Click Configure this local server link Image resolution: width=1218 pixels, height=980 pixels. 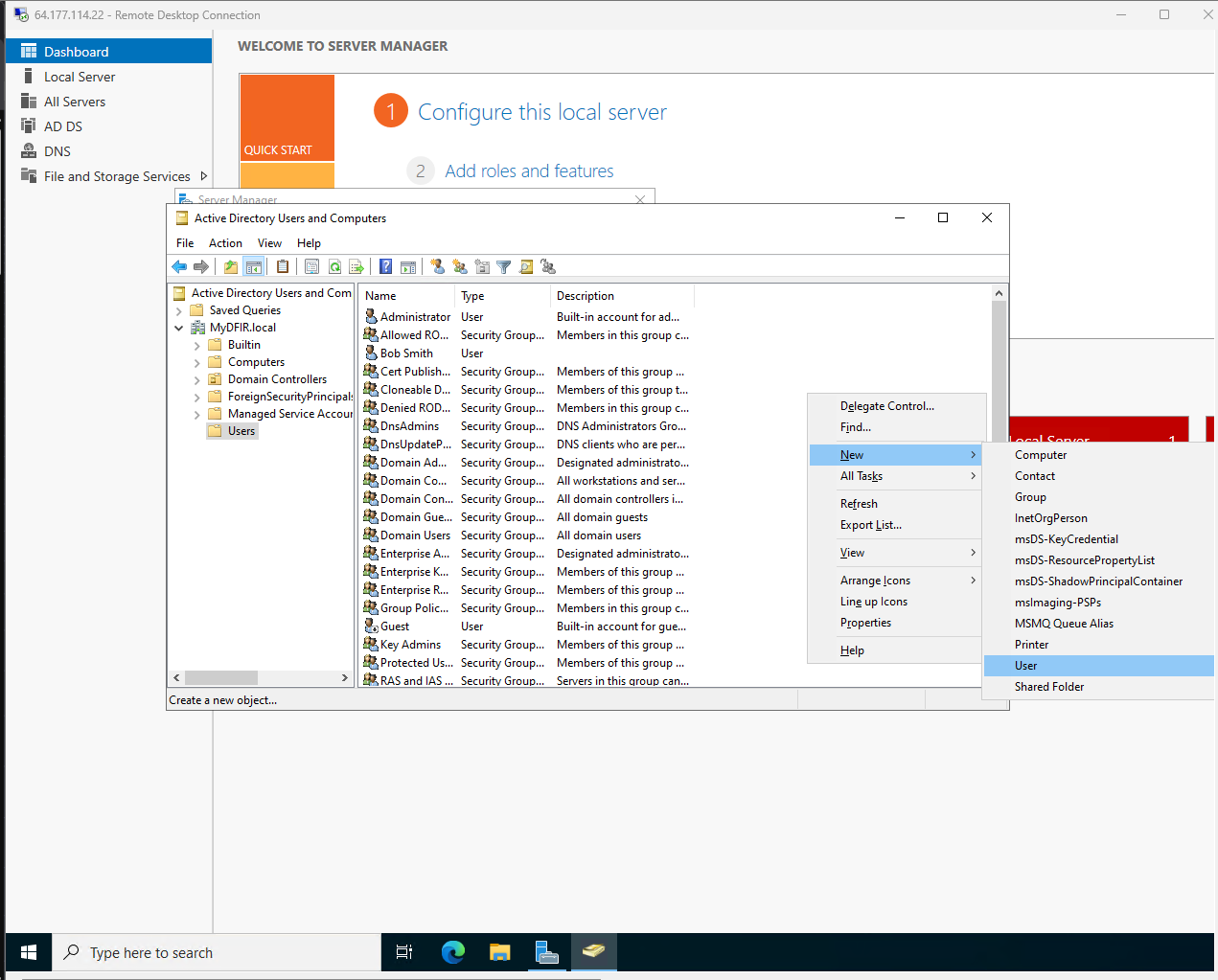pos(542,112)
